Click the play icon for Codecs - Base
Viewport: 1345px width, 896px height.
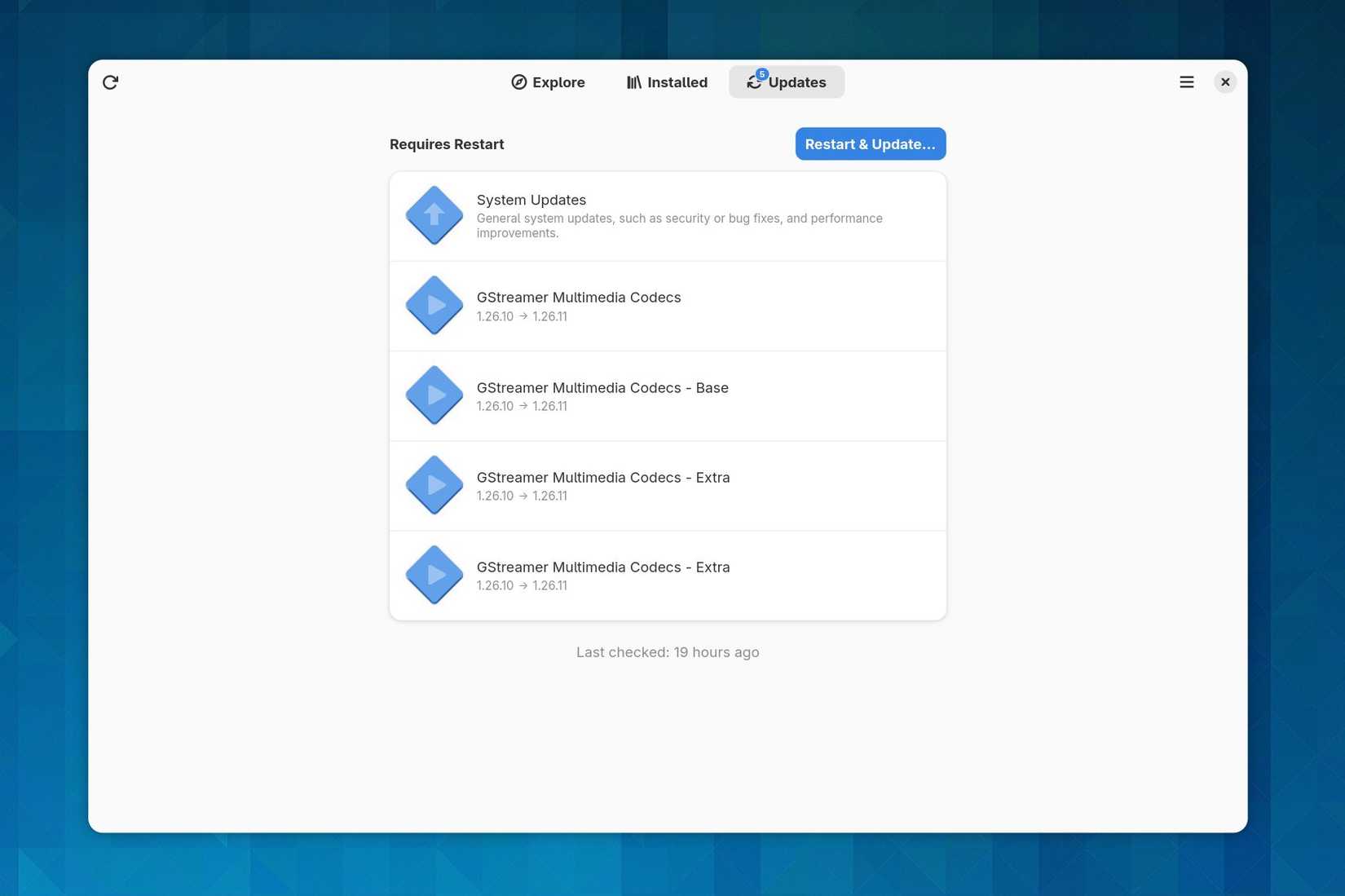click(x=434, y=395)
